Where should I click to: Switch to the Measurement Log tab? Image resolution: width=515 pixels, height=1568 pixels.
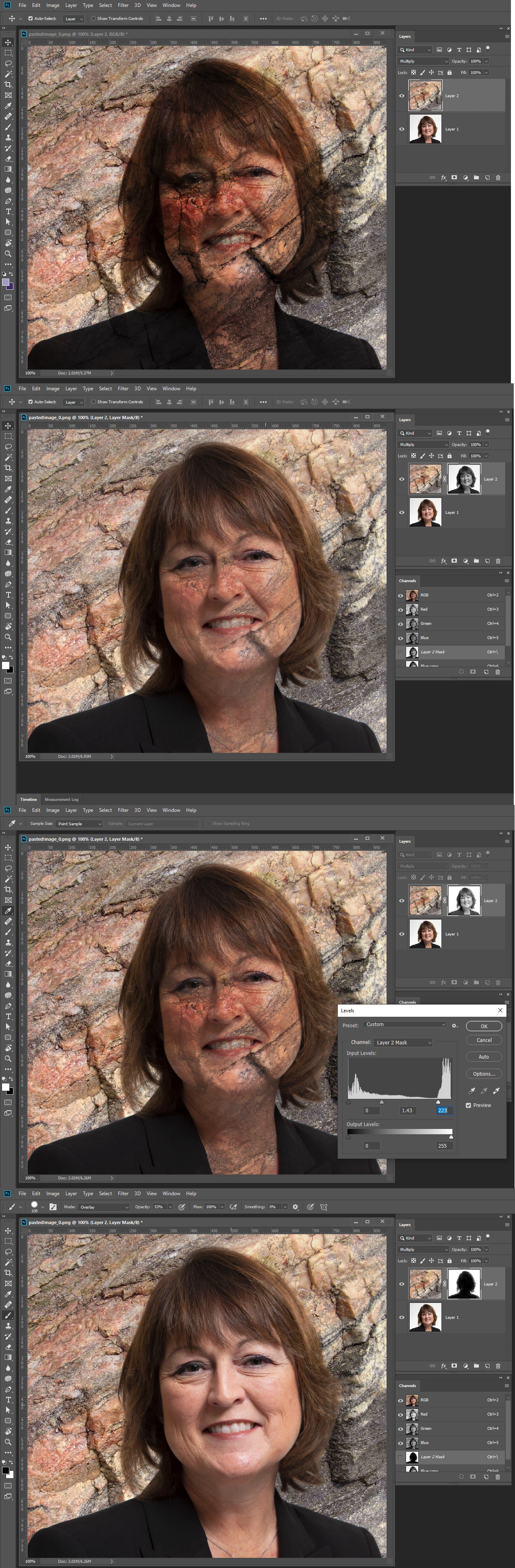click(61, 799)
